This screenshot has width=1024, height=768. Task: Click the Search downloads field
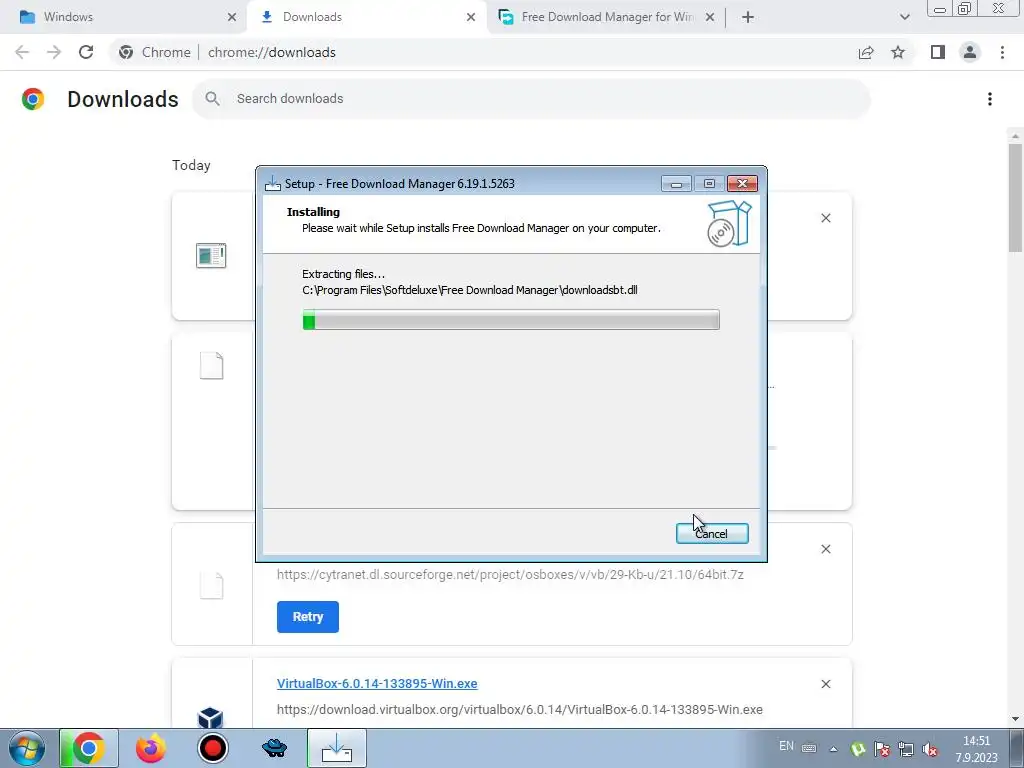(531, 99)
